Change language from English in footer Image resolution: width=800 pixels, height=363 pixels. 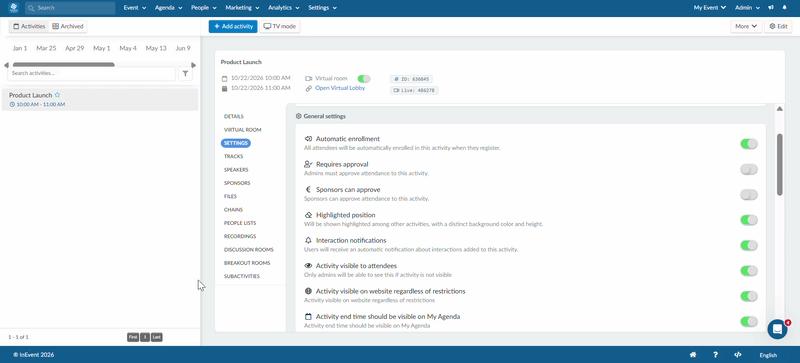coord(768,355)
